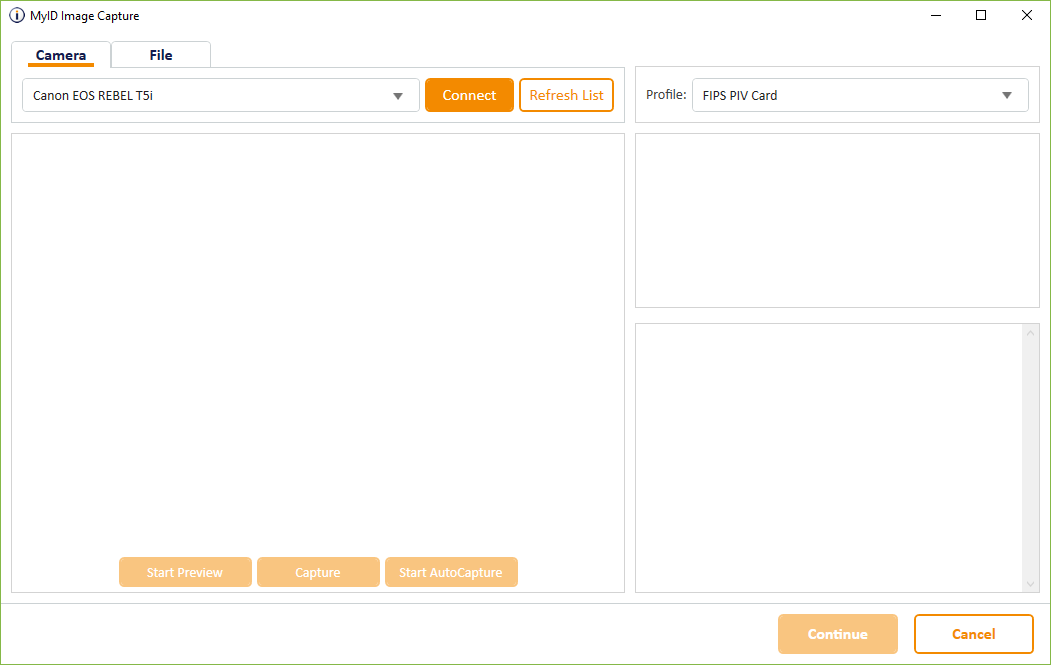
Task: Maximize the MyID Image Capture window
Action: [x=981, y=15]
